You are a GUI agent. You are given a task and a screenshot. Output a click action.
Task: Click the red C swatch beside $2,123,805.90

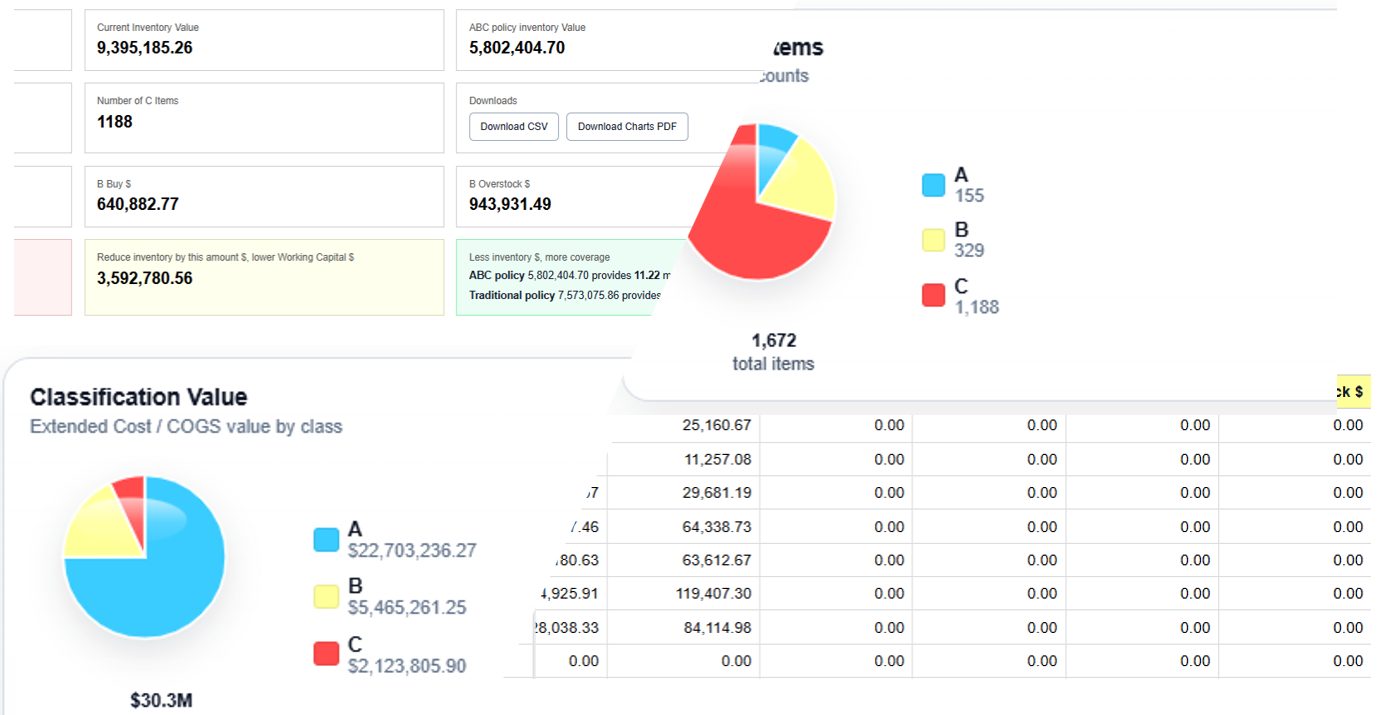(x=326, y=654)
